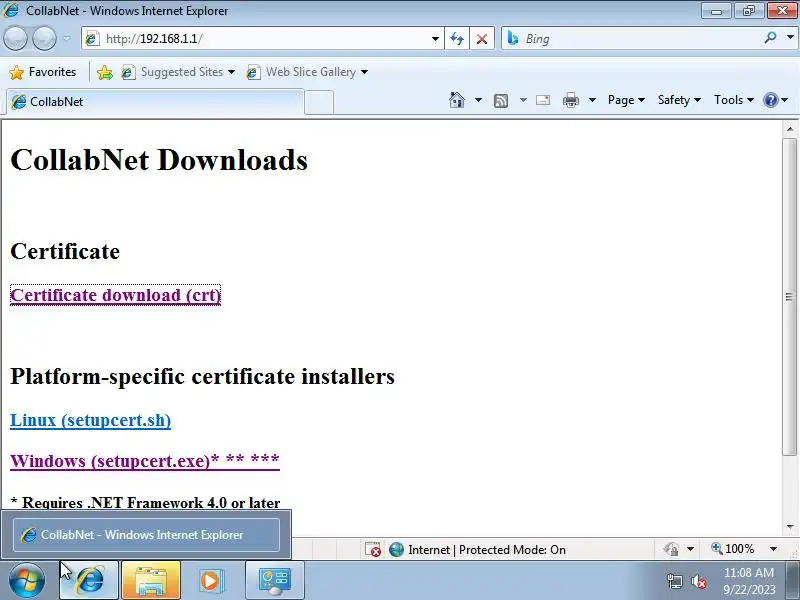The height and width of the screenshot is (600, 800).
Task: Open the Suggested Sites favorites item
Action: click(x=178, y=72)
